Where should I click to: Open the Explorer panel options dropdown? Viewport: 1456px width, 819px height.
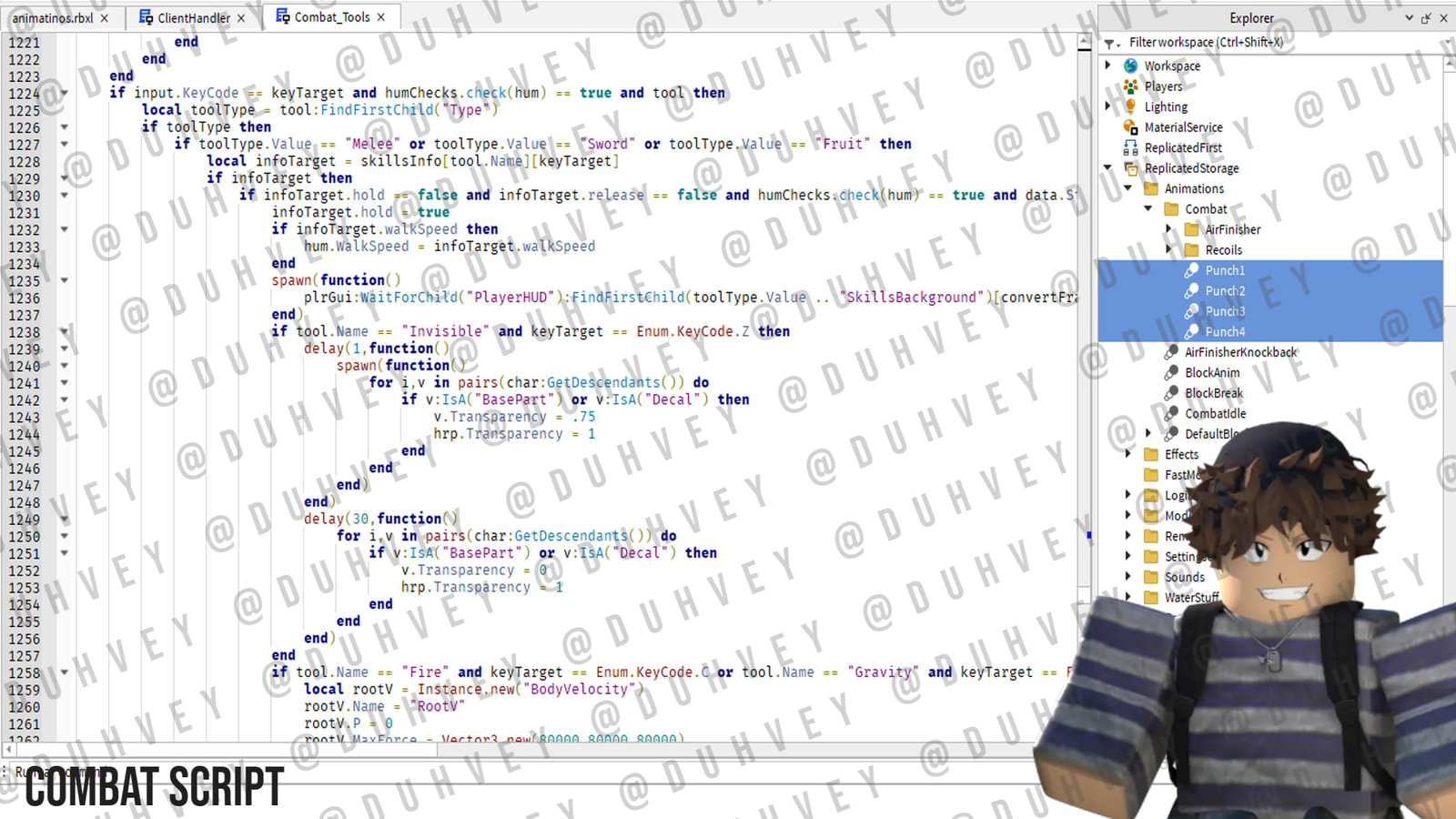pos(1409,18)
